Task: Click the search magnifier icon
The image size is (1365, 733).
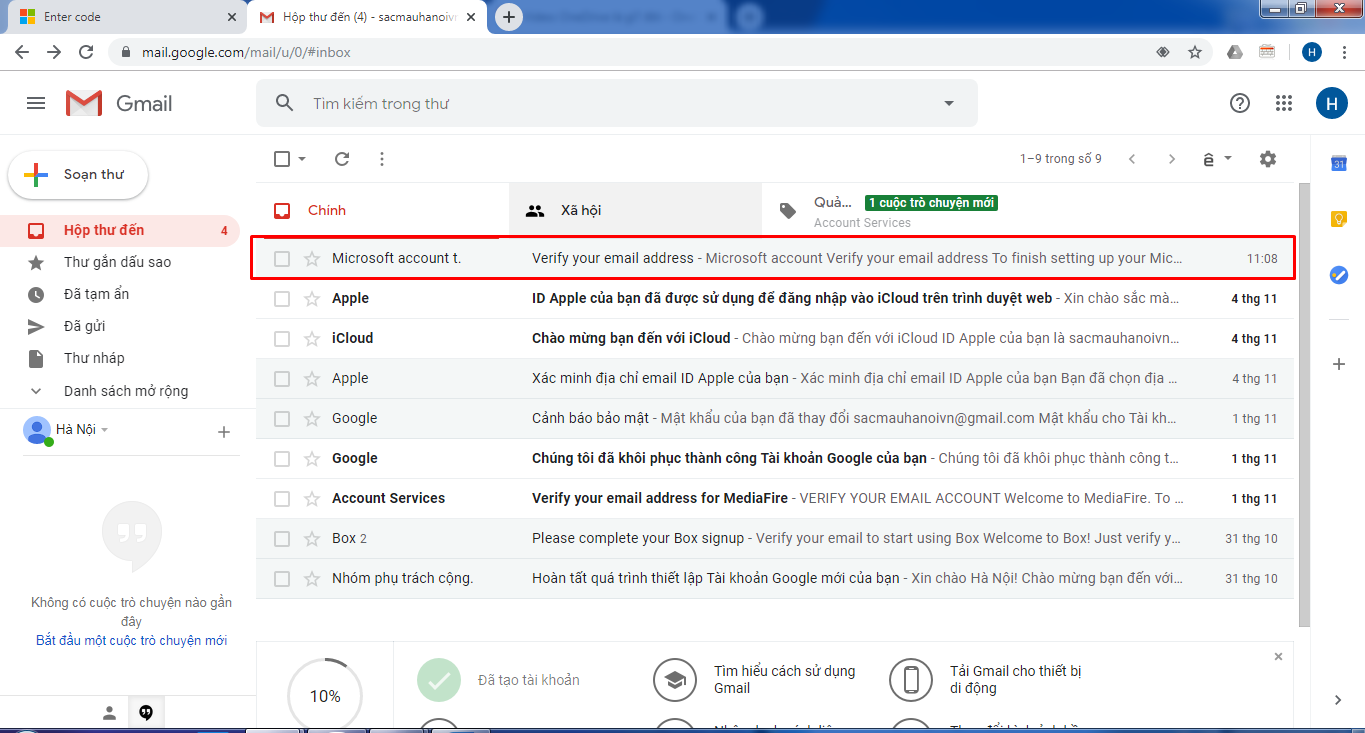Action: (x=285, y=103)
